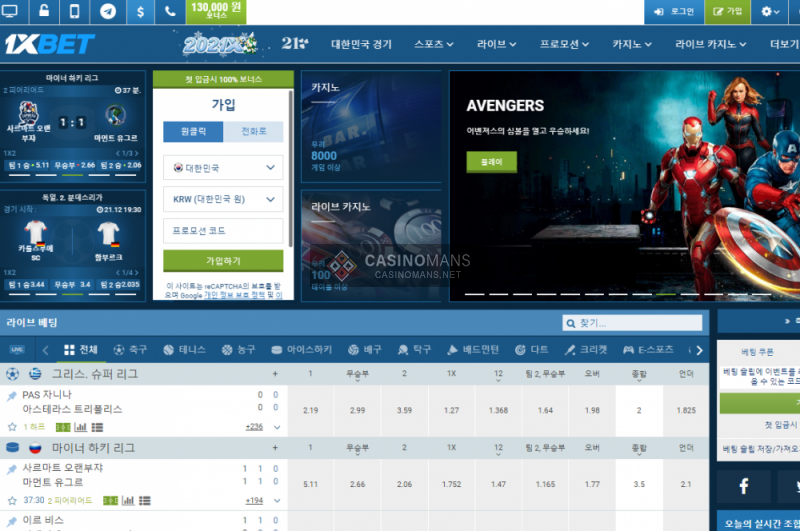Click the Telegram icon in top bar

(107, 11)
